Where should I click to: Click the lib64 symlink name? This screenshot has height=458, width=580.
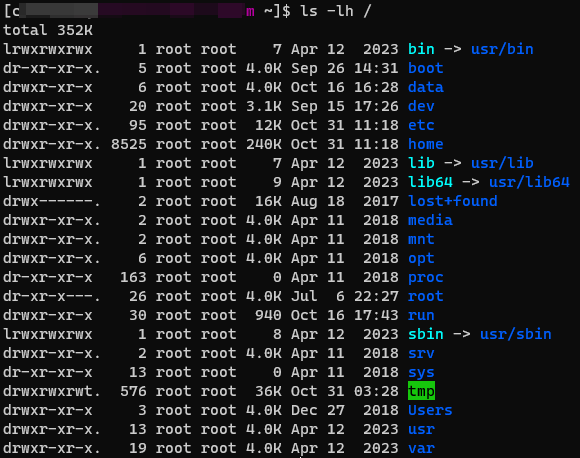(x=430, y=182)
